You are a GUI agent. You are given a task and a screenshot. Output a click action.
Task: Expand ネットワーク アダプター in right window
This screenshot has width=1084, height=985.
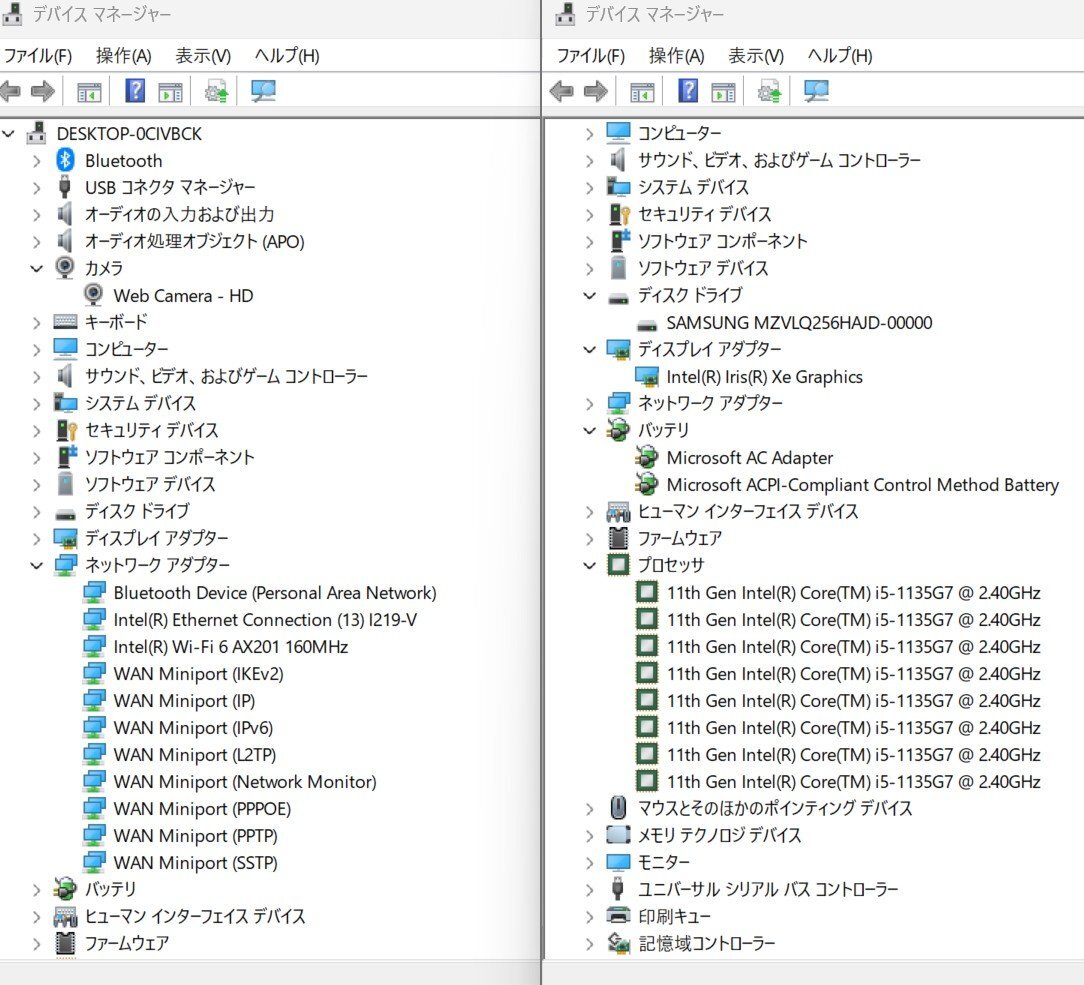[590, 404]
